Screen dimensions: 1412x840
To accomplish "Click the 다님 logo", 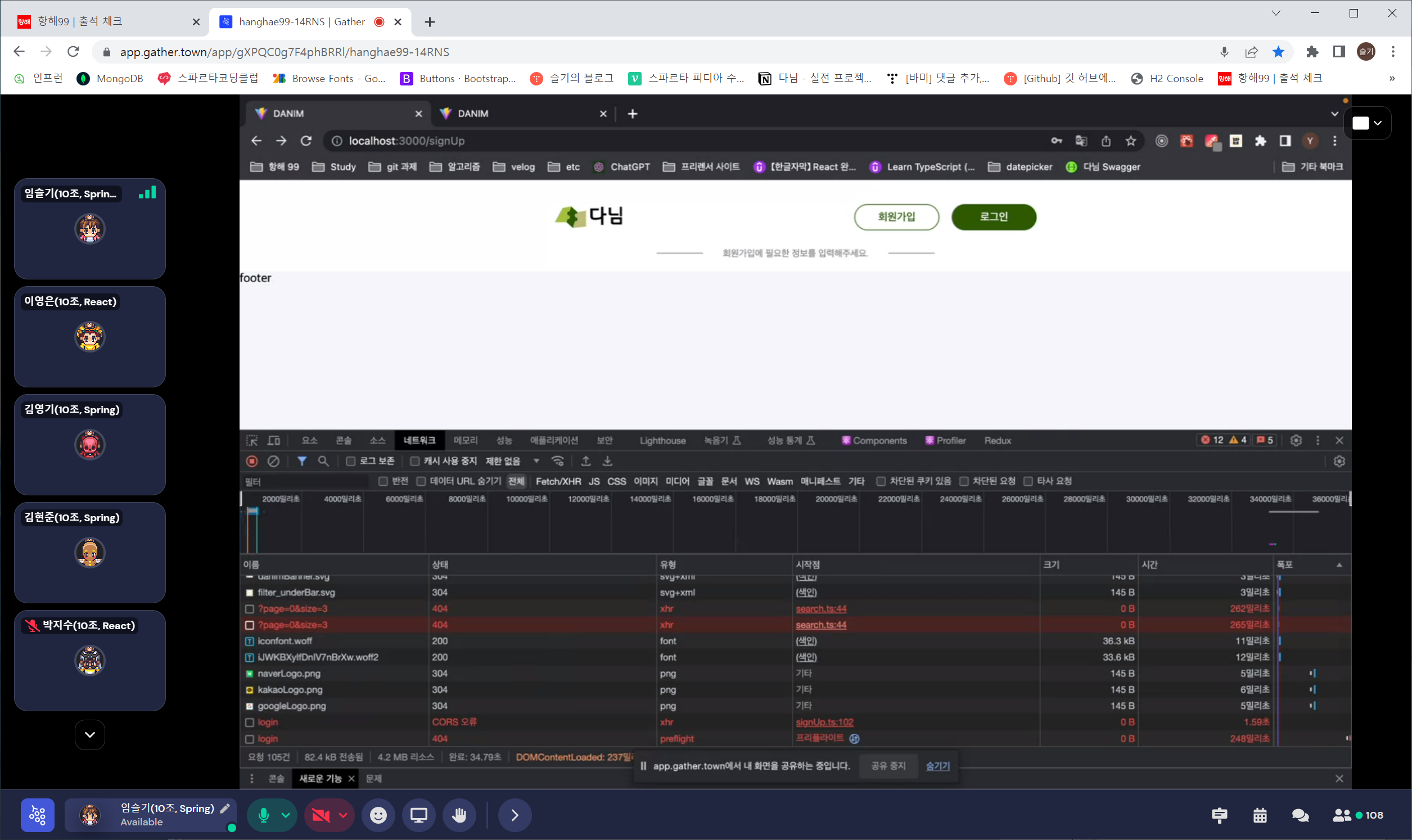I will click(x=589, y=216).
